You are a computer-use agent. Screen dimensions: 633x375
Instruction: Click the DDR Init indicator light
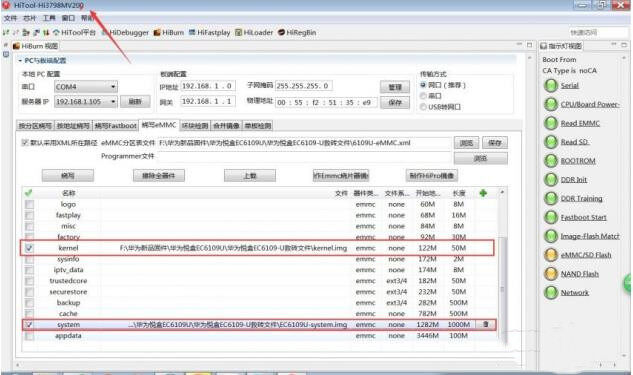[551, 180]
